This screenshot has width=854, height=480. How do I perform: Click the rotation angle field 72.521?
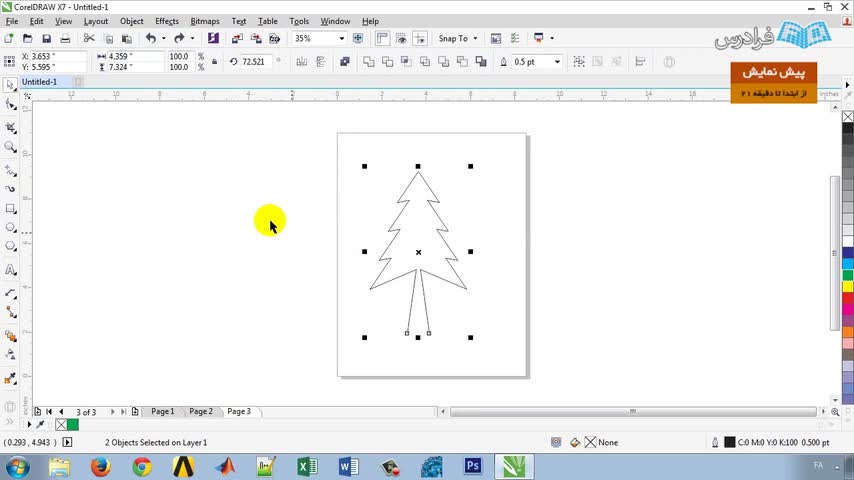tap(256, 62)
